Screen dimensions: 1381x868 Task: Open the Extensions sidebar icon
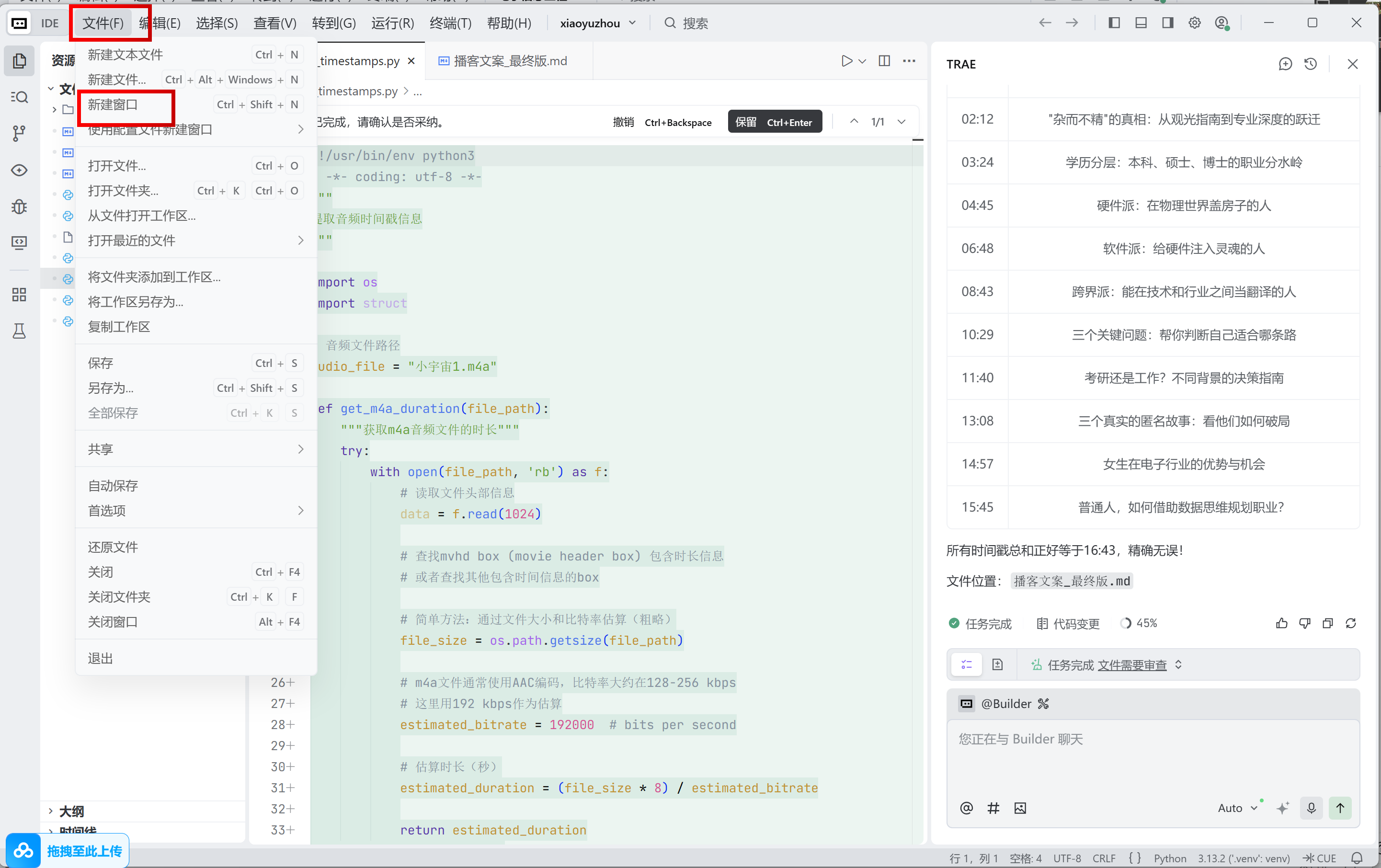pos(19,295)
